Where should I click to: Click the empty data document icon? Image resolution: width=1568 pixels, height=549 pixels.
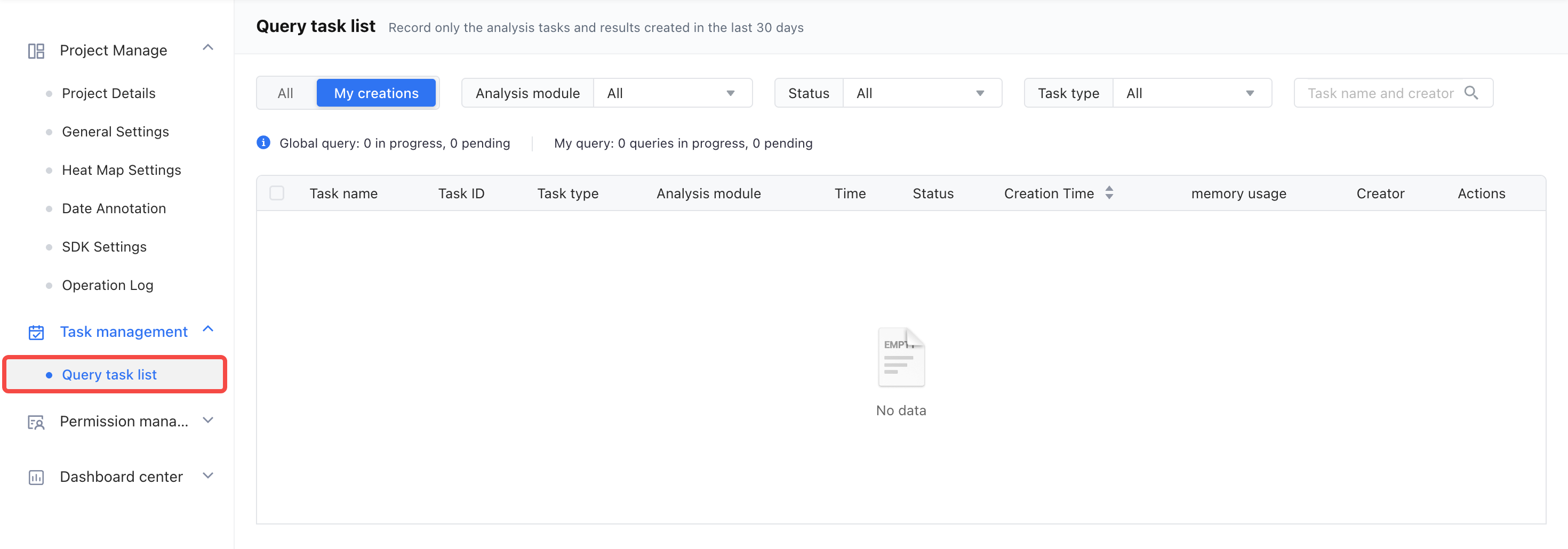coord(901,357)
